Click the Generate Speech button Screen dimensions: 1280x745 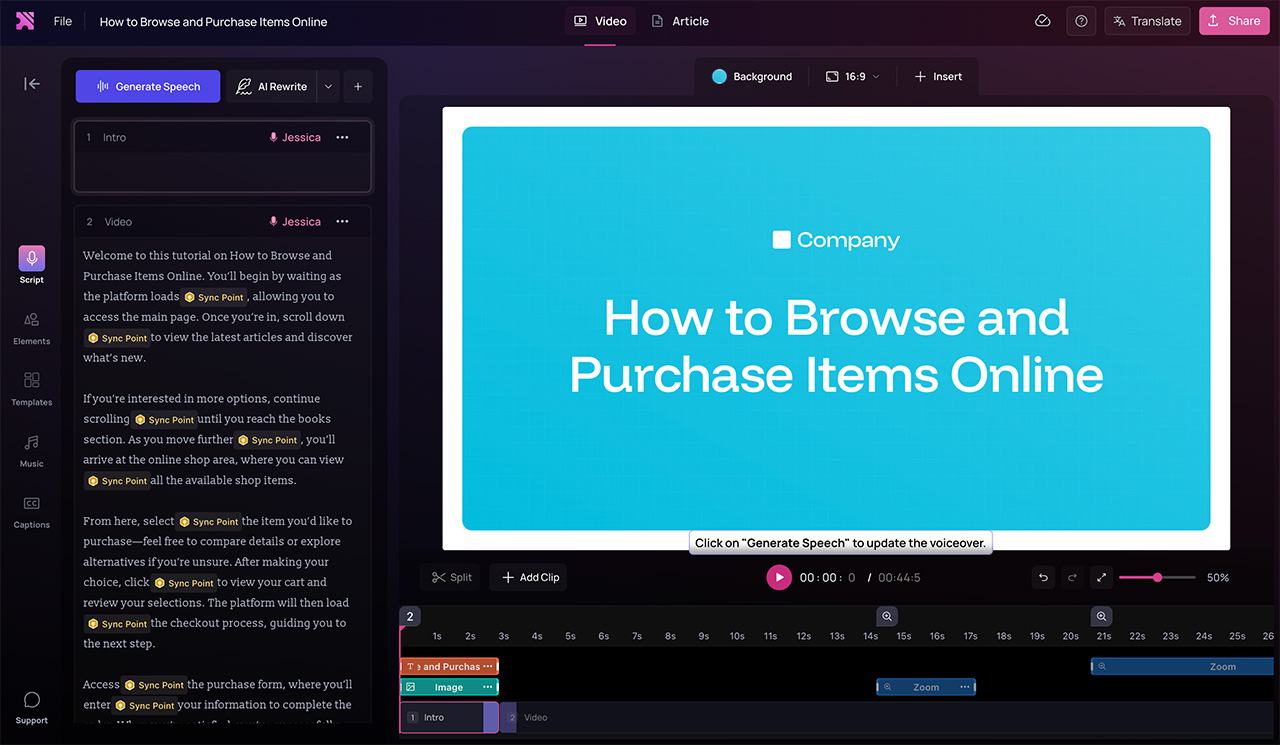148,87
